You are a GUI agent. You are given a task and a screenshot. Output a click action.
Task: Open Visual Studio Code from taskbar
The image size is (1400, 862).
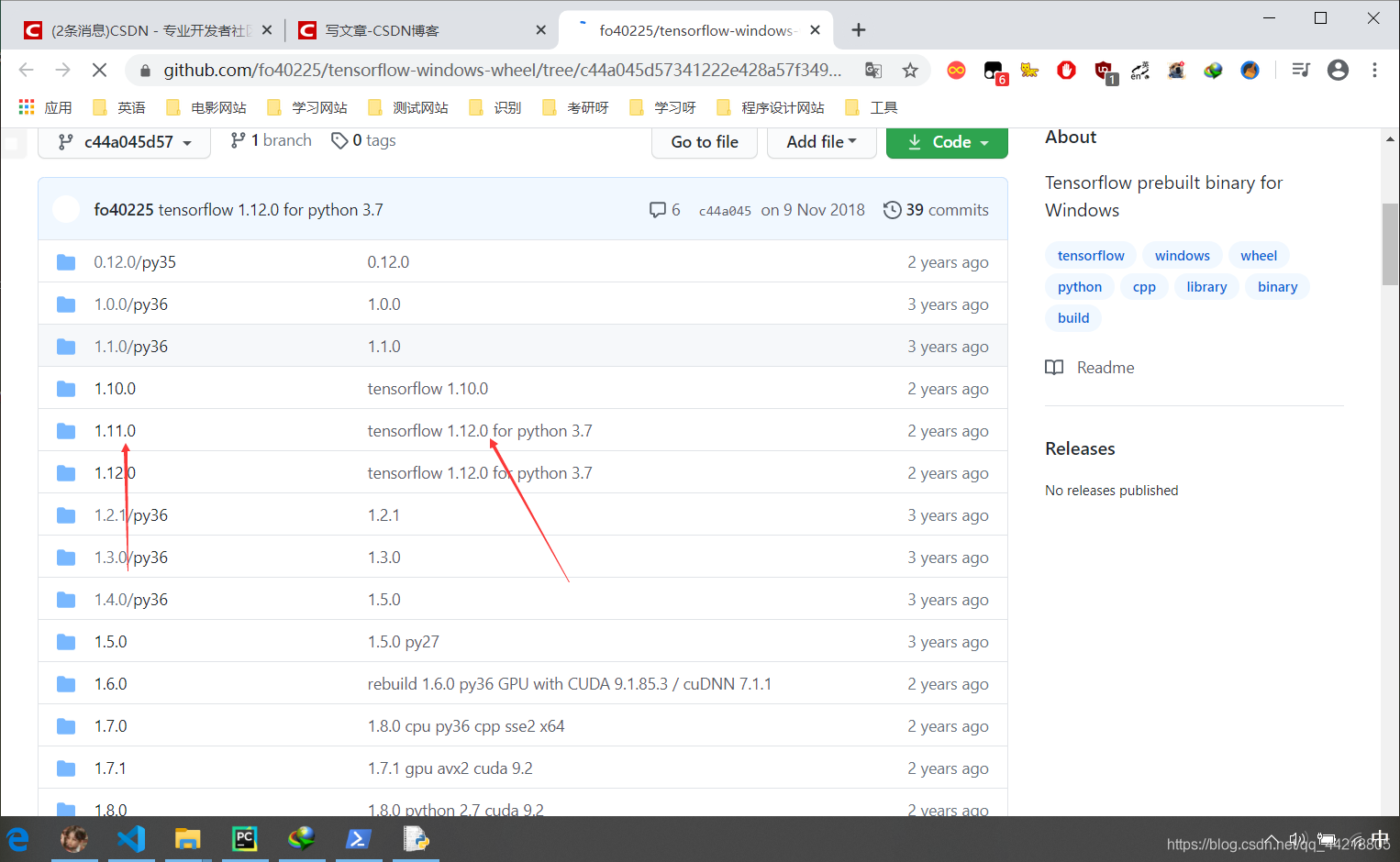pos(131,838)
